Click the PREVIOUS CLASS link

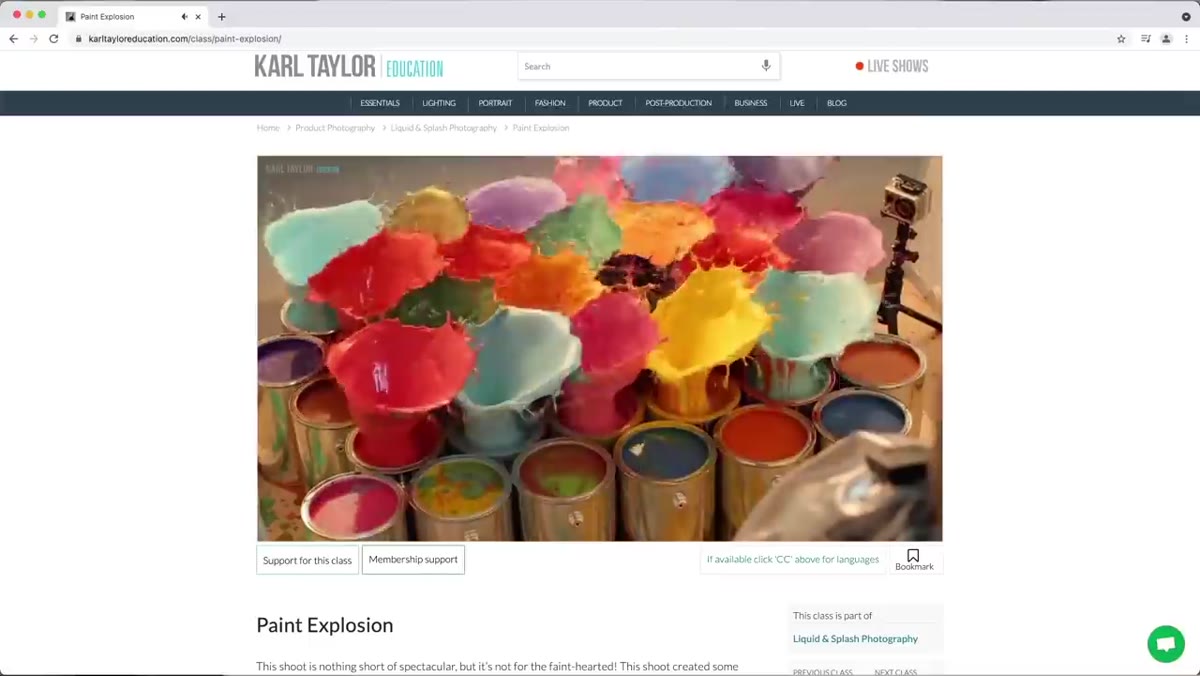pos(823,672)
